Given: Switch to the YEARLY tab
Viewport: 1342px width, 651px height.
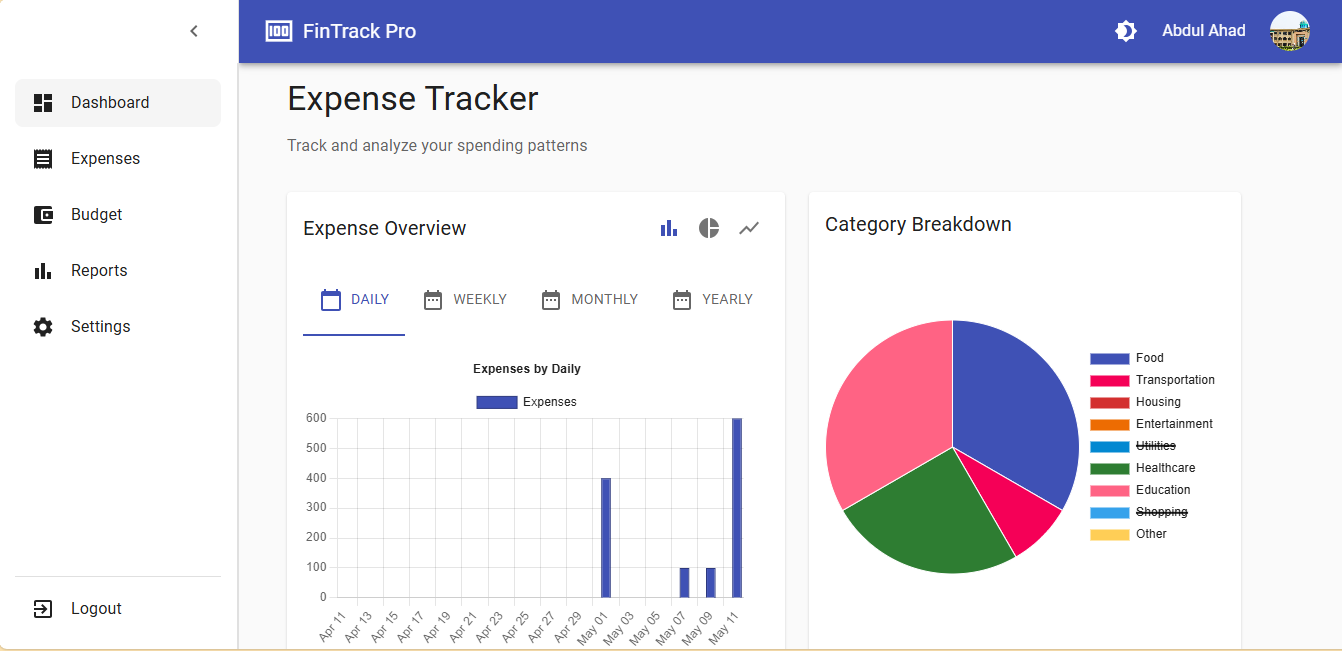Looking at the screenshot, I should point(712,299).
